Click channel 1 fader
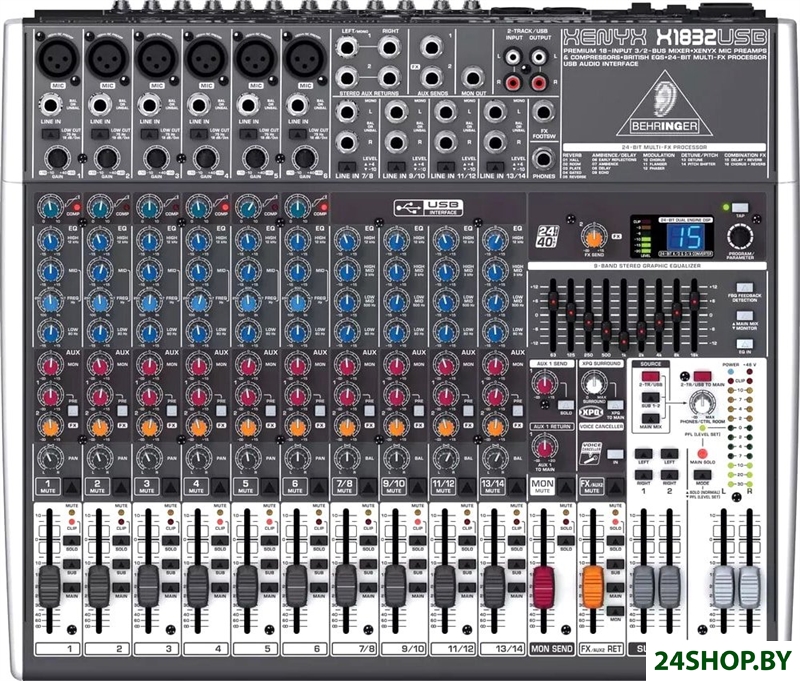Screen dimensions: 800x681 (x=49, y=586)
